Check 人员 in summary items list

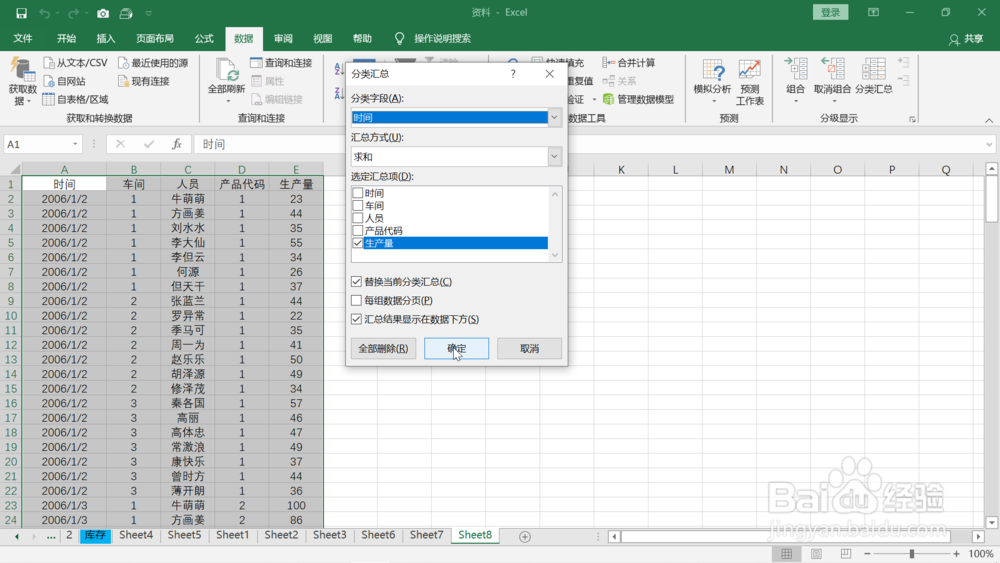pos(358,218)
